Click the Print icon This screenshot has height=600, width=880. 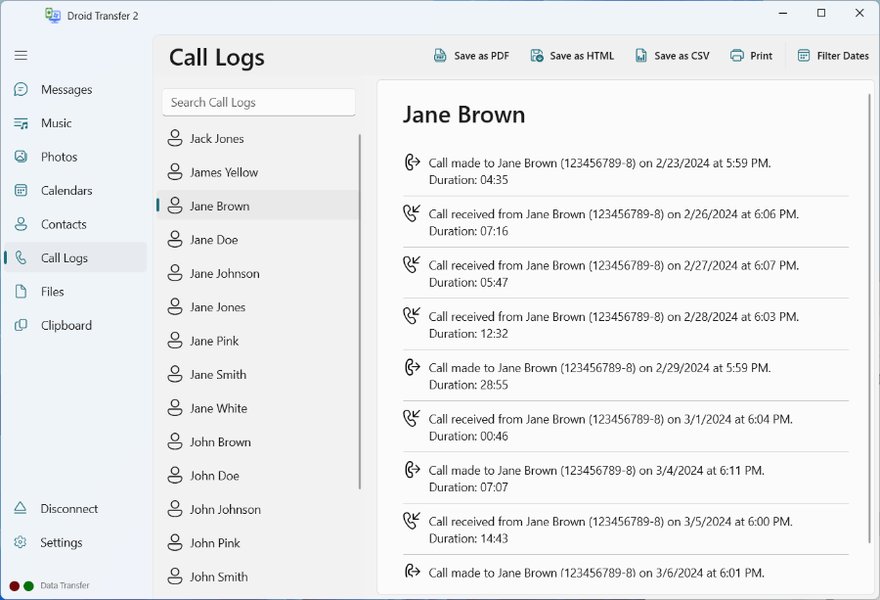pos(737,56)
